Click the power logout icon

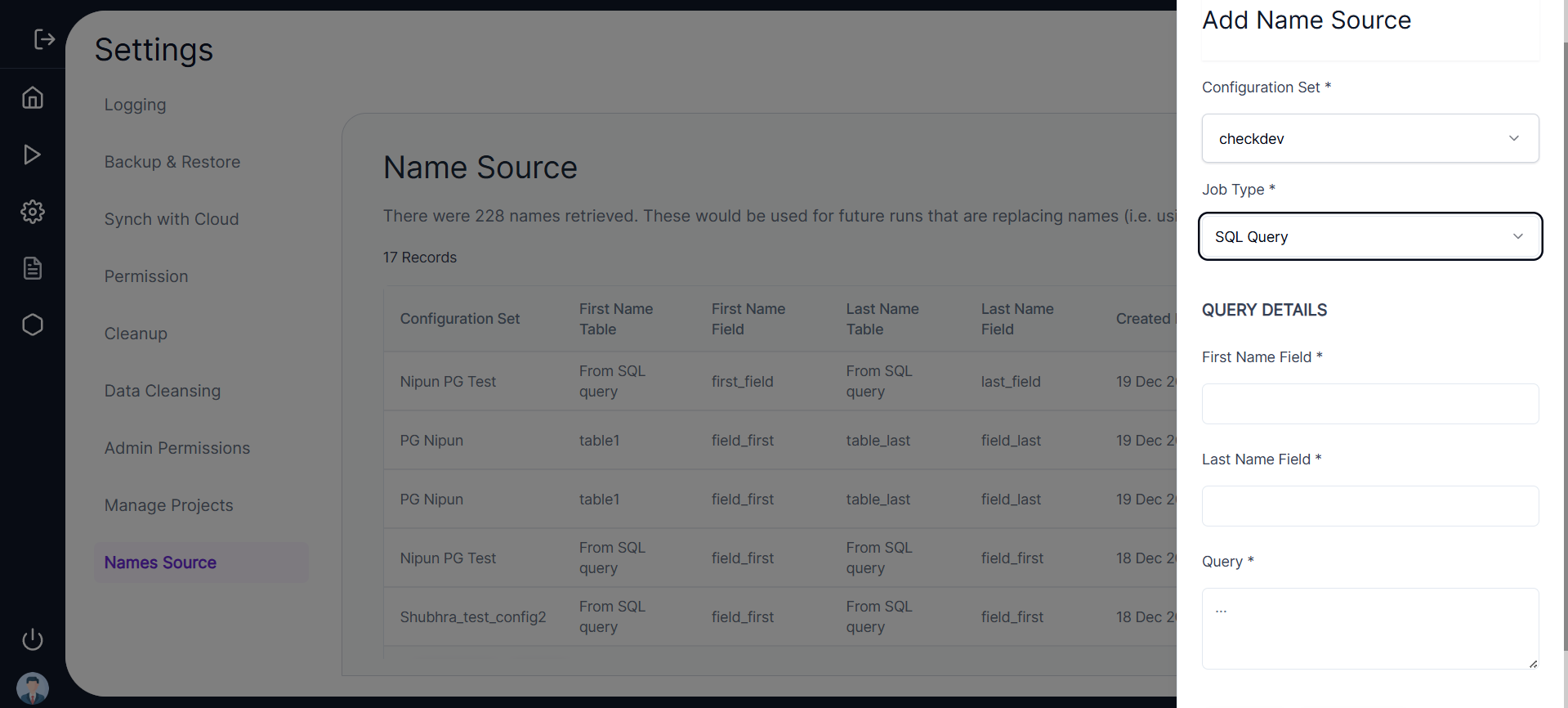(x=33, y=639)
